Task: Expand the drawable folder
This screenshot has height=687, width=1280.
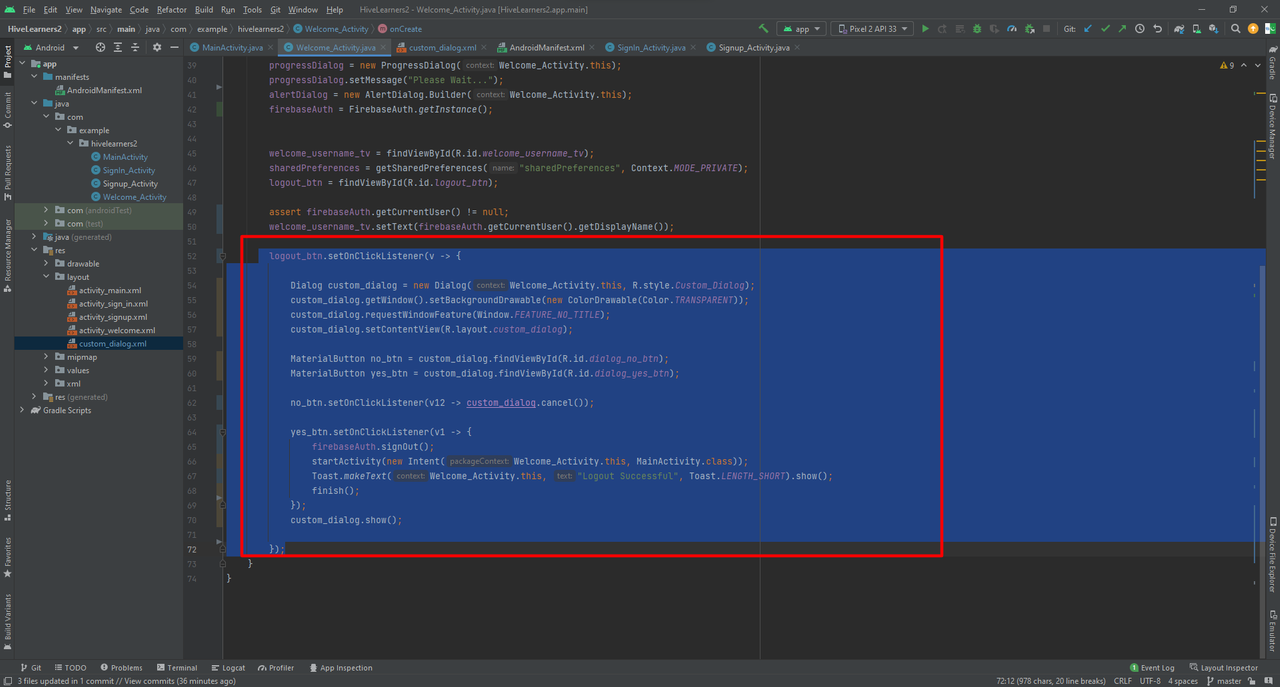Action: click(46, 264)
